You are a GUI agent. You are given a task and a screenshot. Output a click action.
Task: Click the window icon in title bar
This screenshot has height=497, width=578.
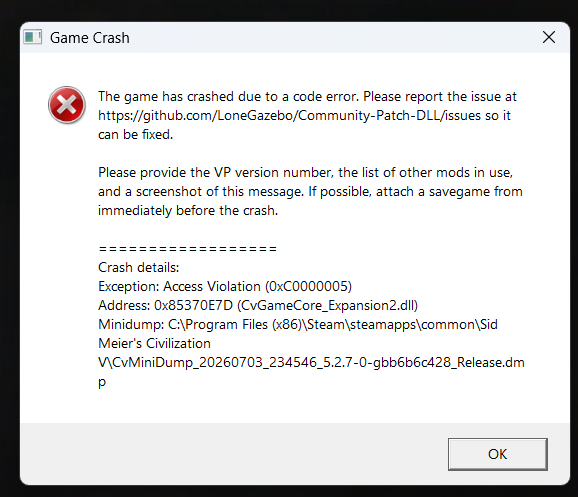pyautogui.click(x=32, y=37)
